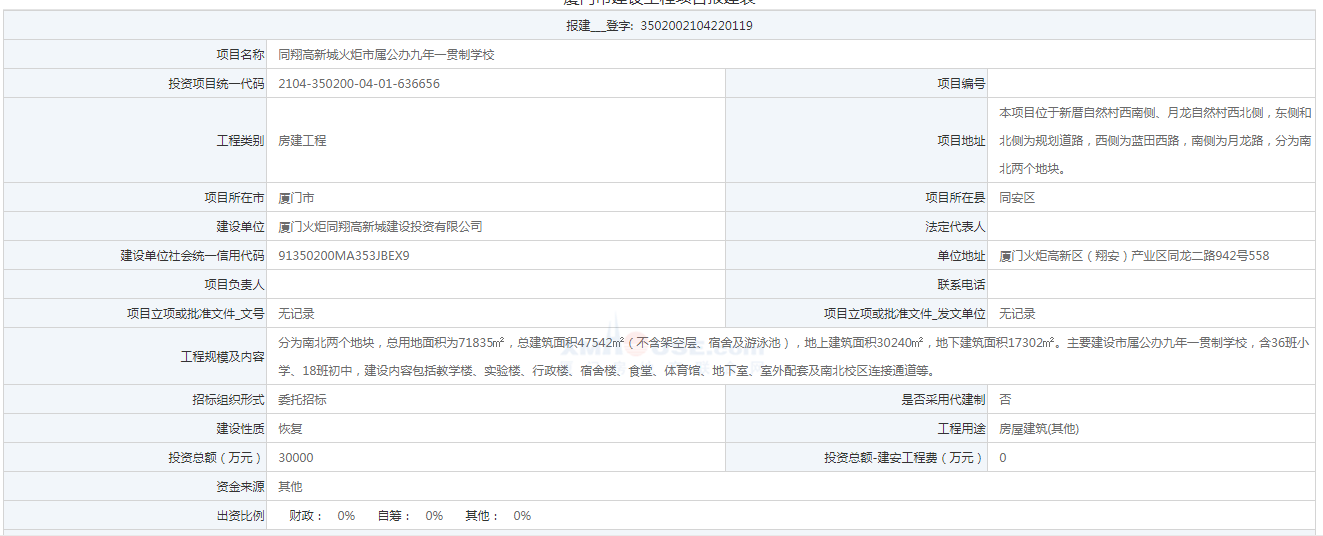Click the 法定代表人 label
Image resolution: width=1323 pixels, height=536 pixels.
955,227
